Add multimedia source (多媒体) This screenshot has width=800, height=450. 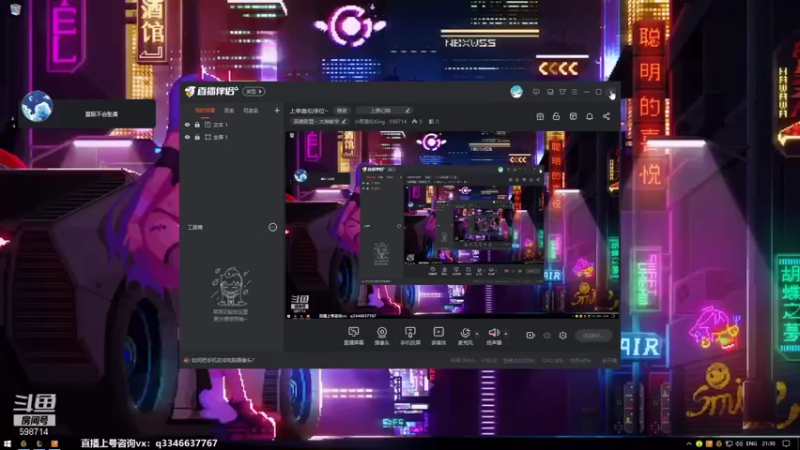pos(438,336)
